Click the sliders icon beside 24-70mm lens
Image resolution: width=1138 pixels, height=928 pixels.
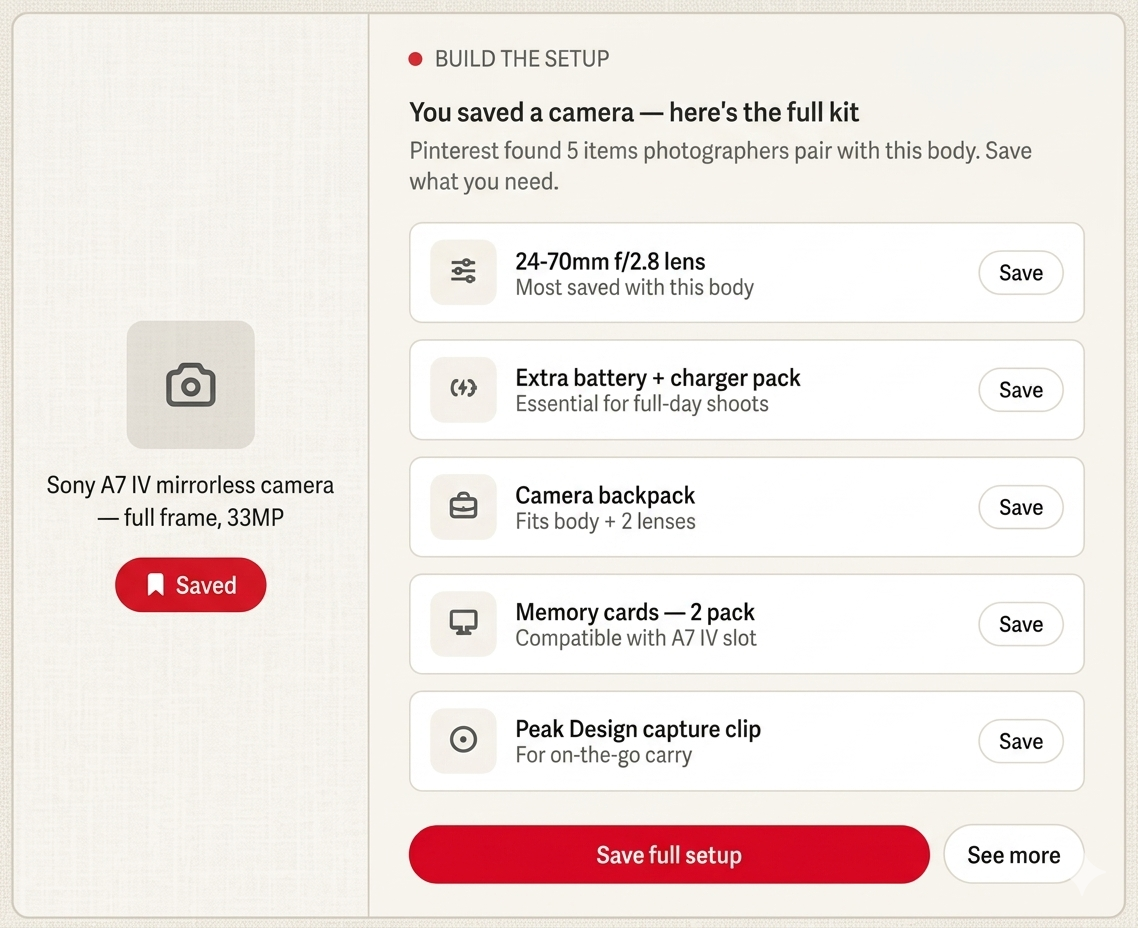(x=463, y=272)
